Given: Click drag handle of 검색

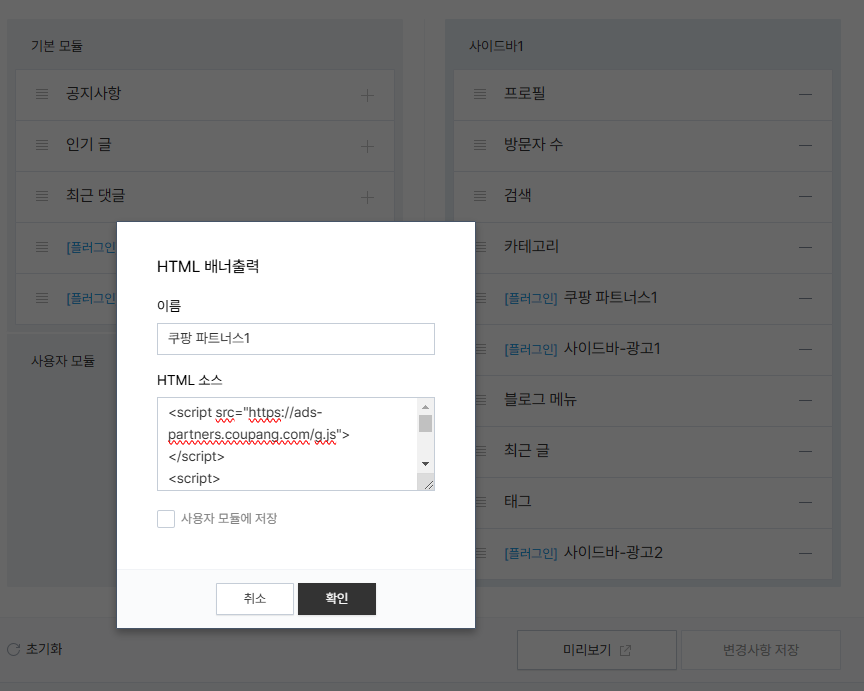Looking at the screenshot, I should [x=480, y=196].
